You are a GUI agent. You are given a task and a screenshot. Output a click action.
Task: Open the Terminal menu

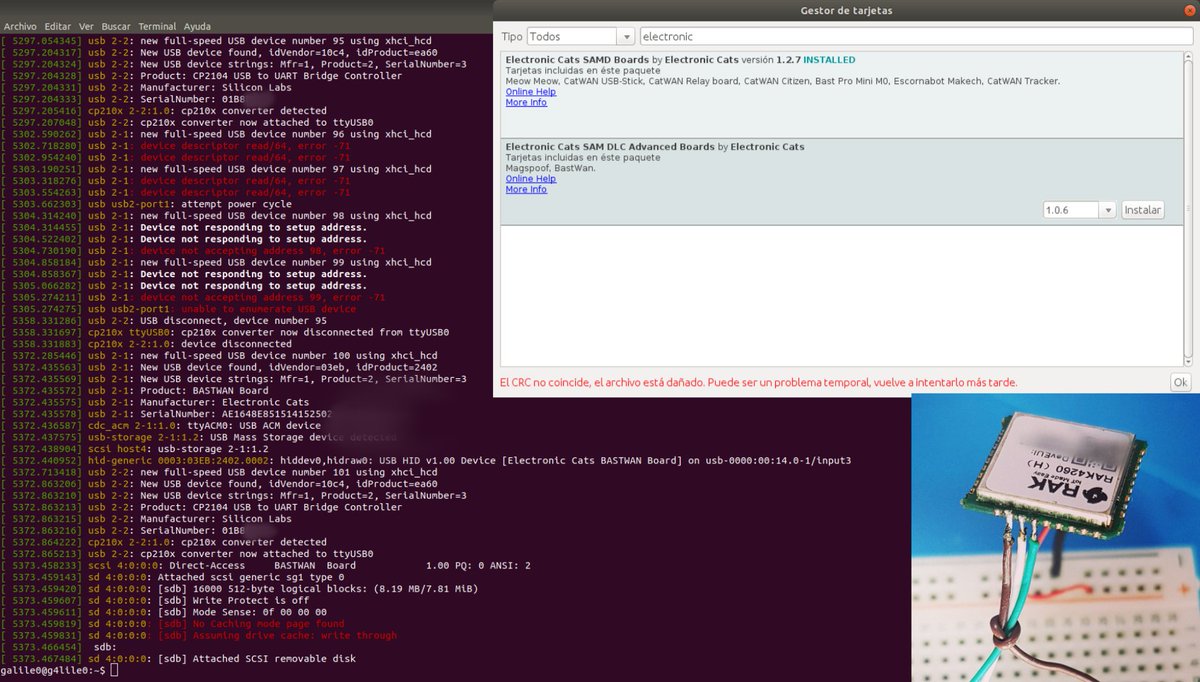[157, 26]
